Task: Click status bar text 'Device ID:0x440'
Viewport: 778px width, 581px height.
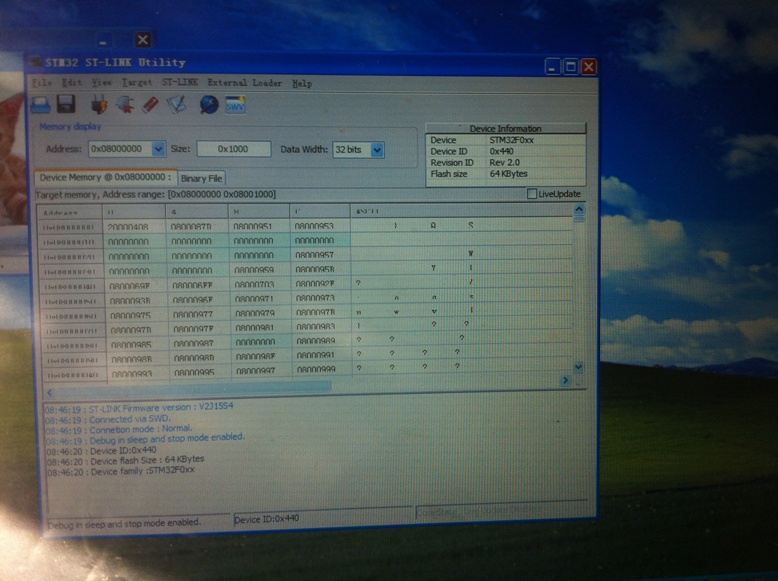Action: 266,518
